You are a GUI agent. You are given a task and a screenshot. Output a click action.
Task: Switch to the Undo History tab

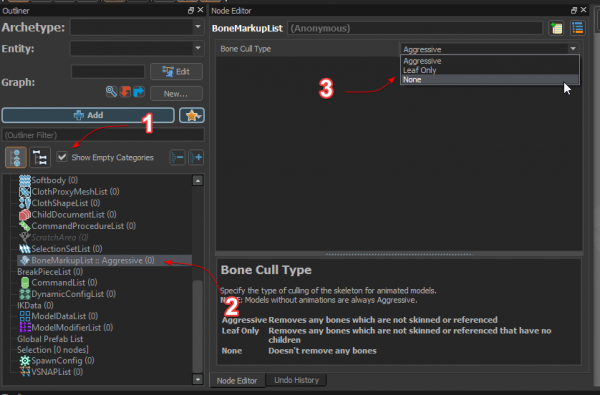point(297,380)
